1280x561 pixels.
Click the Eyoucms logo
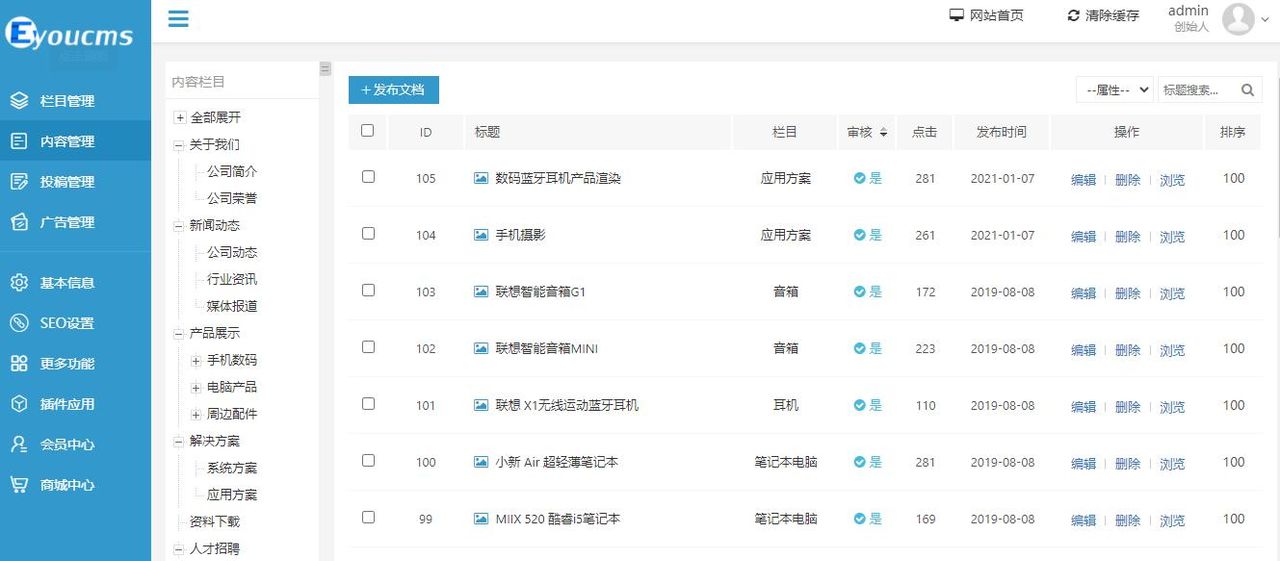click(x=69, y=34)
